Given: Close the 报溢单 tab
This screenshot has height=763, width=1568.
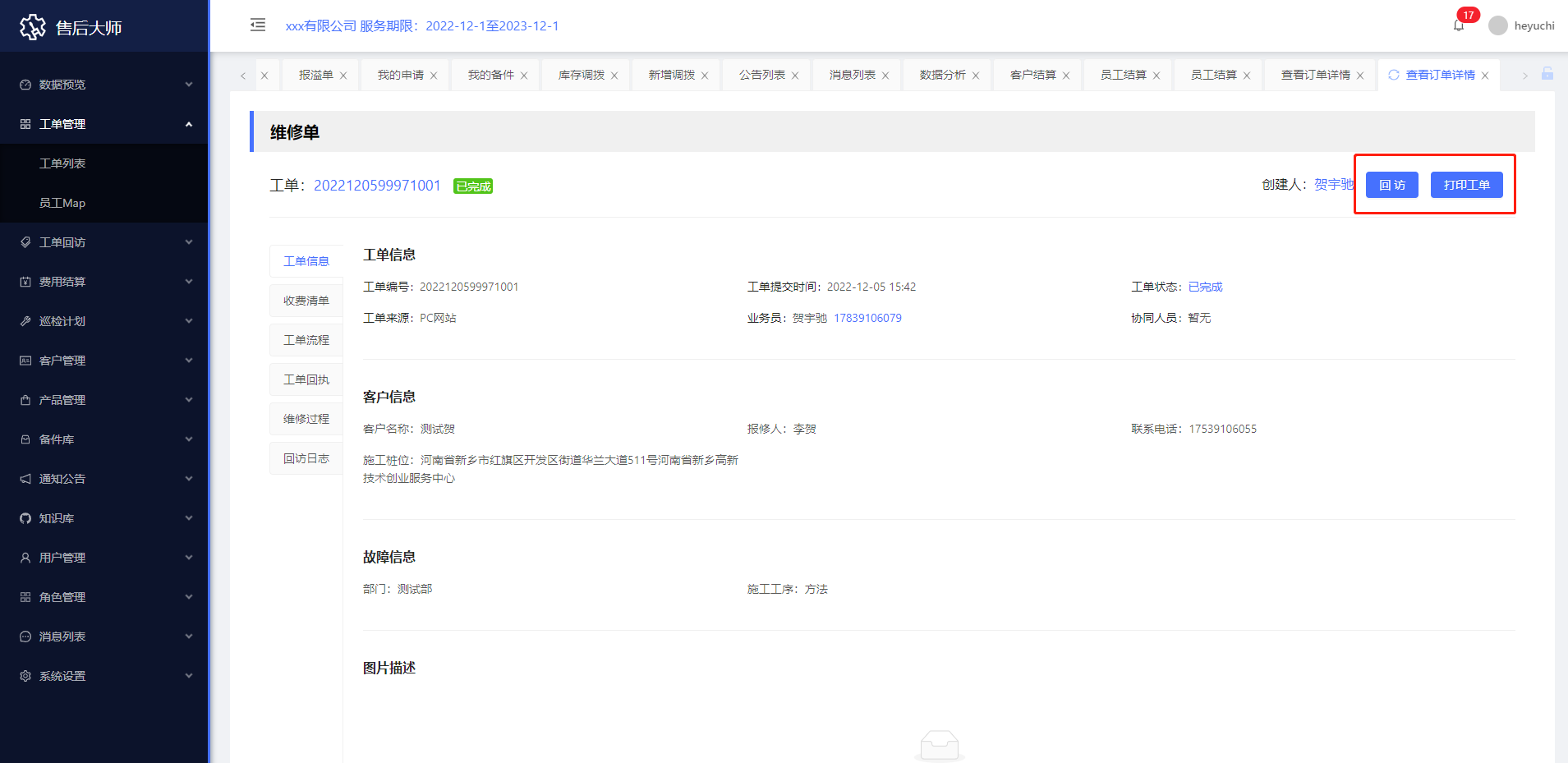Looking at the screenshot, I should [x=343, y=76].
